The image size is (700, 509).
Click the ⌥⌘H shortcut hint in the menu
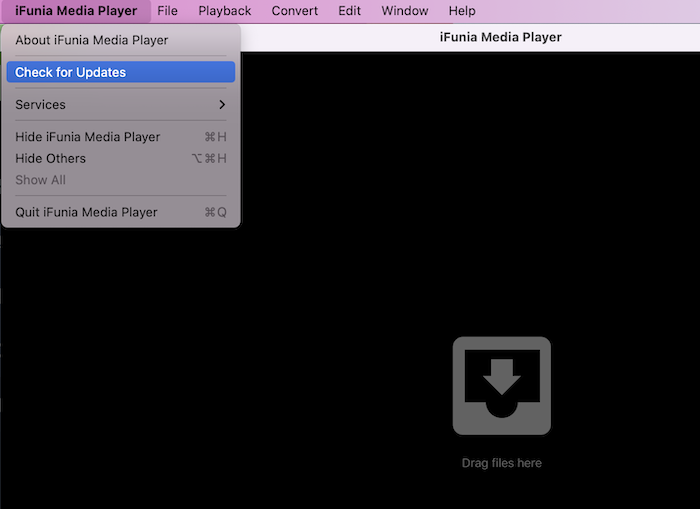click(x=209, y=158)
